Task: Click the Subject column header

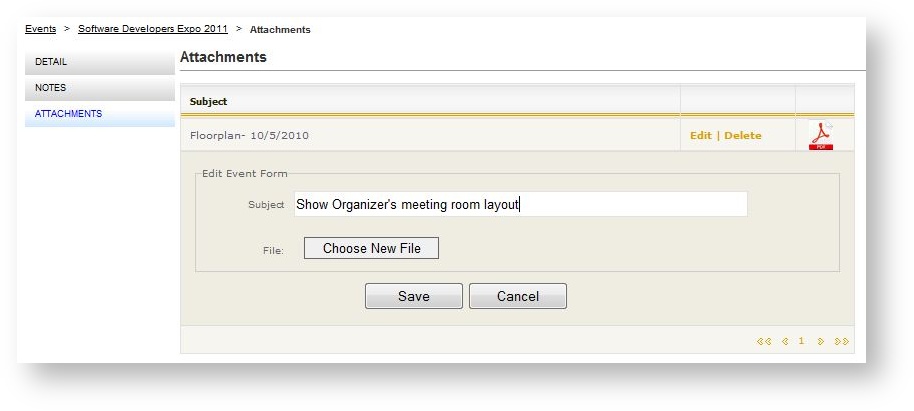Action: 209,101
